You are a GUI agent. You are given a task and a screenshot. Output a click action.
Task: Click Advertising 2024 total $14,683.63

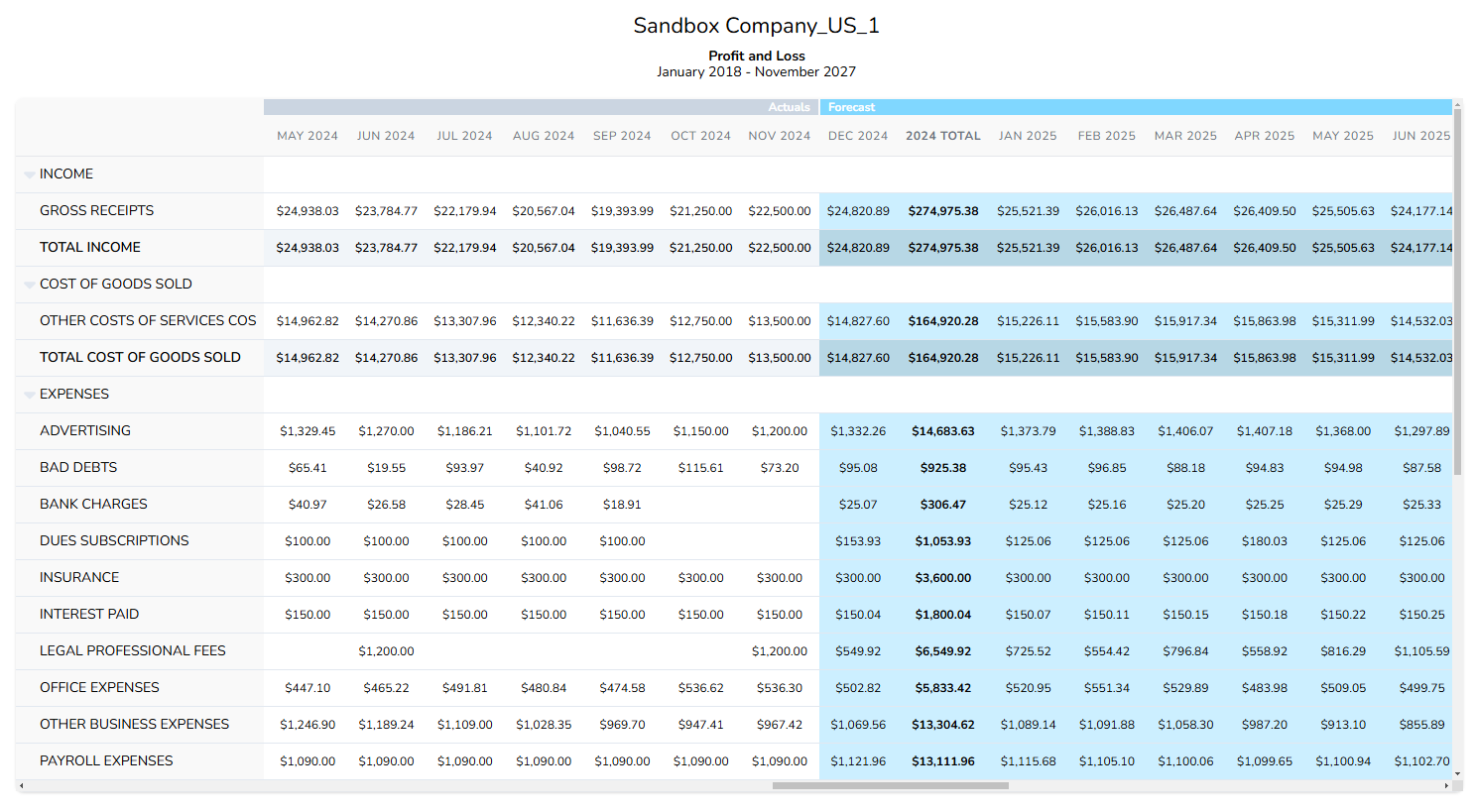943,431
